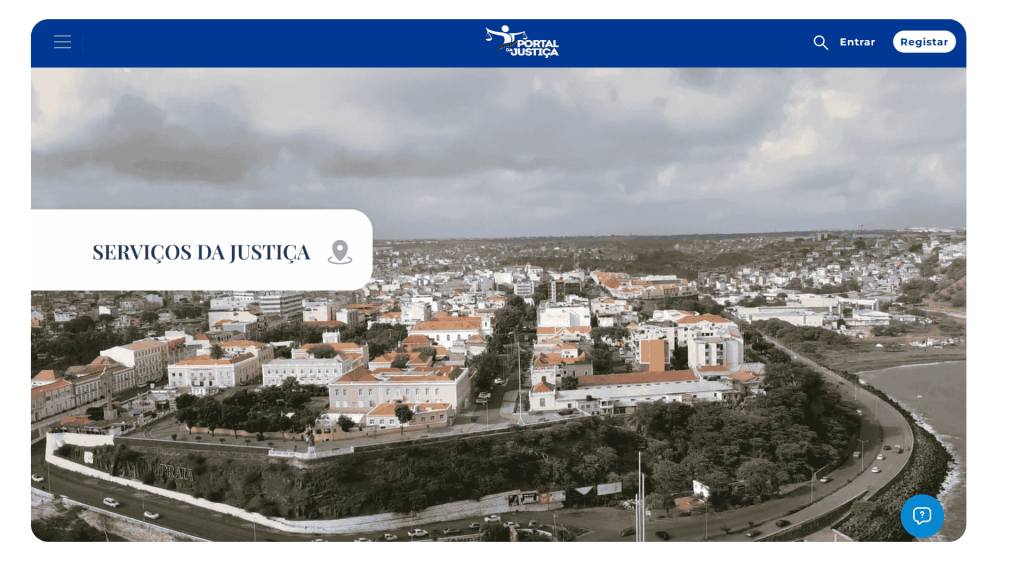Click the map pin location icon
Image resolution: width=1024 pixels, height=576 pixels.
point(340,252)
